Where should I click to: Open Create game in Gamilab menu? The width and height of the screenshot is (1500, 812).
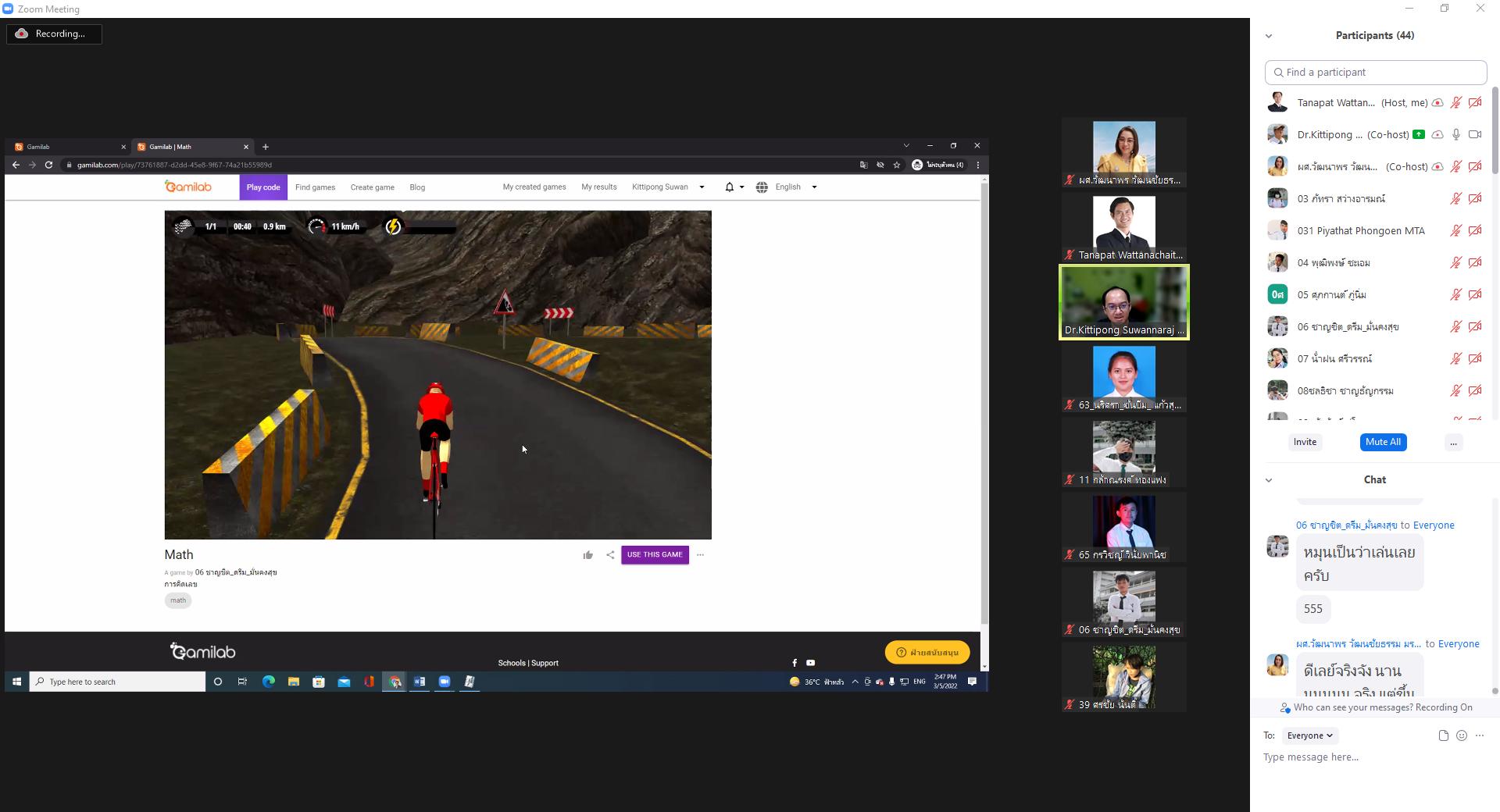click(x=372, y=187)
